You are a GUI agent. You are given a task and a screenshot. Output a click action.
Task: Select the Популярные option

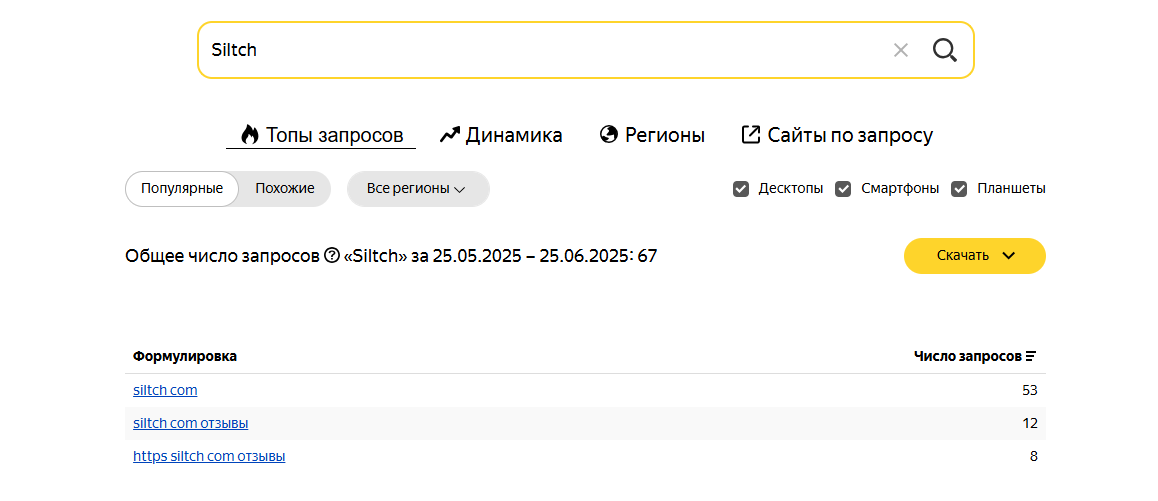click(182, 188)
